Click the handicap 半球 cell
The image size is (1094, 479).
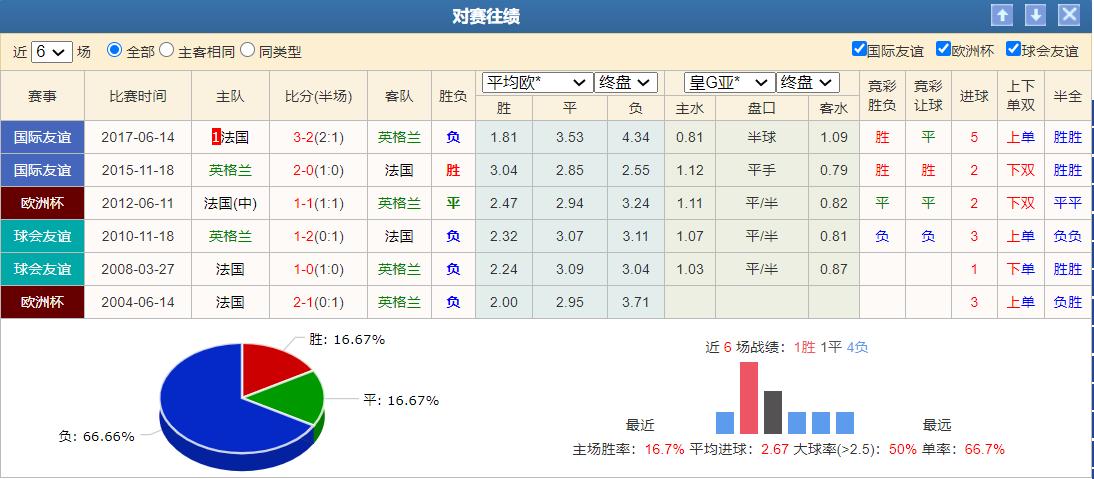coord(761,137)
